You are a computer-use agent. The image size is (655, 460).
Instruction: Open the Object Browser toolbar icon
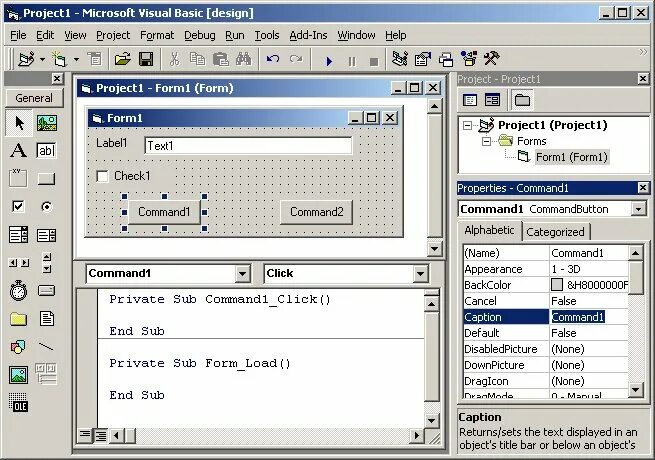pyautogui.click(x=469, y=59)
